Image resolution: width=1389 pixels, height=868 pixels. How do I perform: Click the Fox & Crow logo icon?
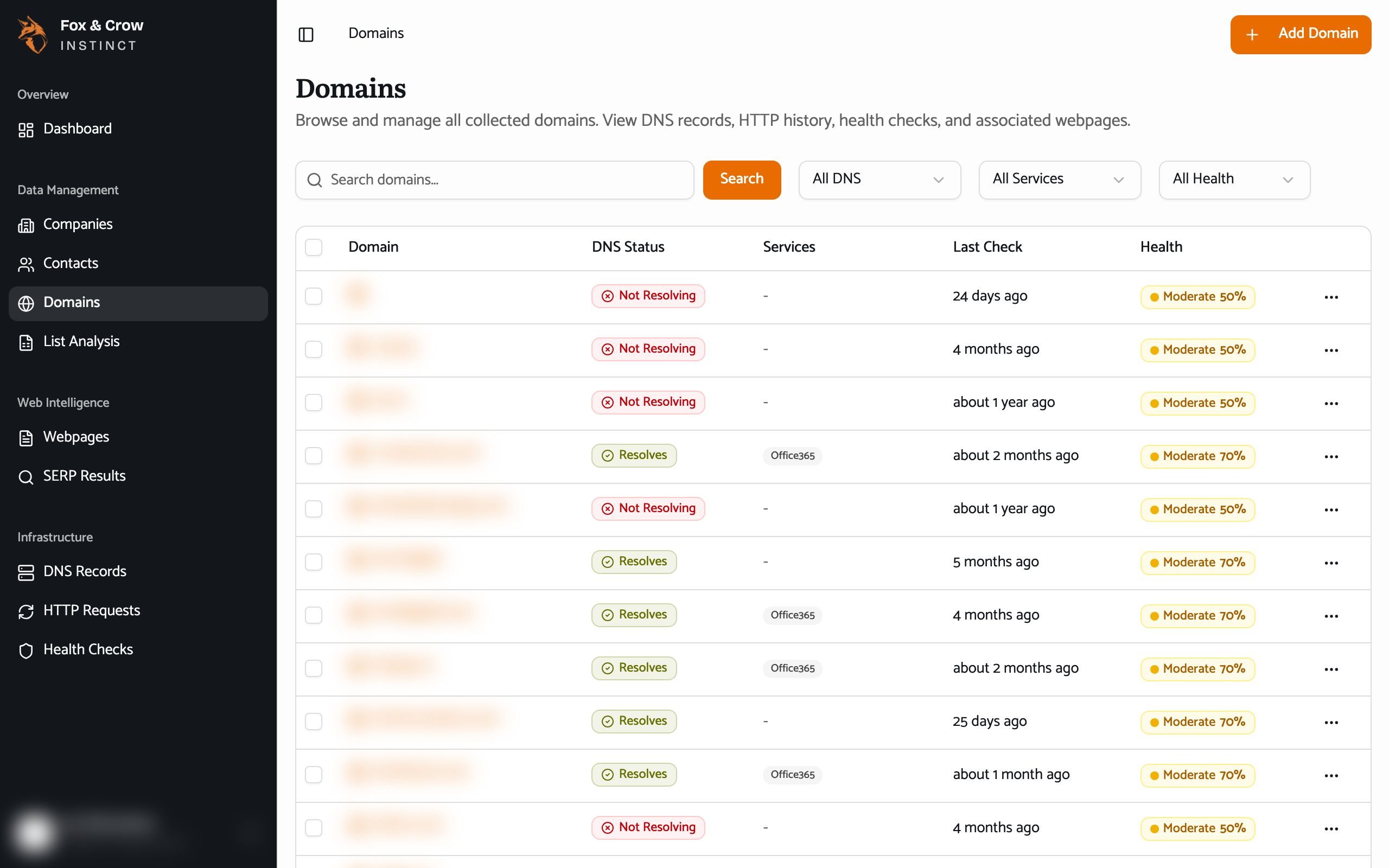[33, 34]
